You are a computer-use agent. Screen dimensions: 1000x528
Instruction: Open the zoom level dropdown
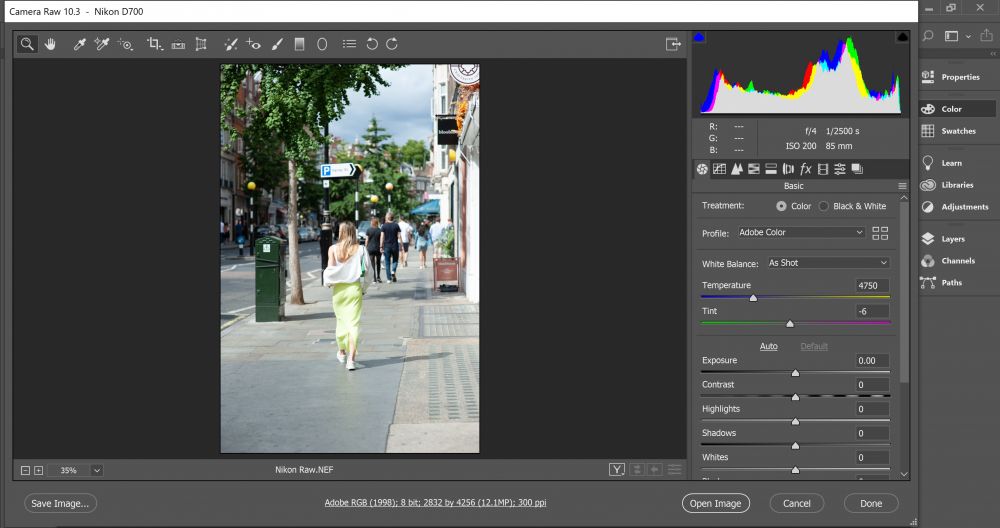pyautogui.click(x=97, y=470)
